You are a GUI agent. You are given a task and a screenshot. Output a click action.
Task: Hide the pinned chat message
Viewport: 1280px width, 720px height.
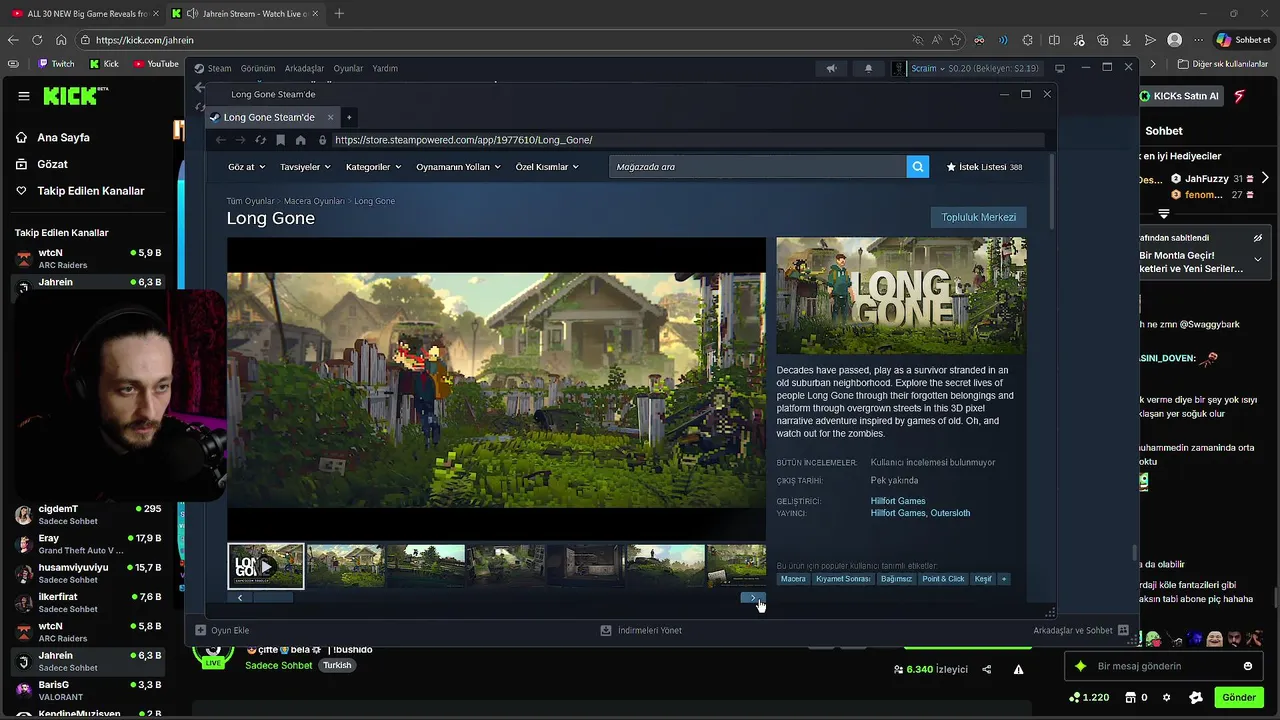(x=1258, y=238)
